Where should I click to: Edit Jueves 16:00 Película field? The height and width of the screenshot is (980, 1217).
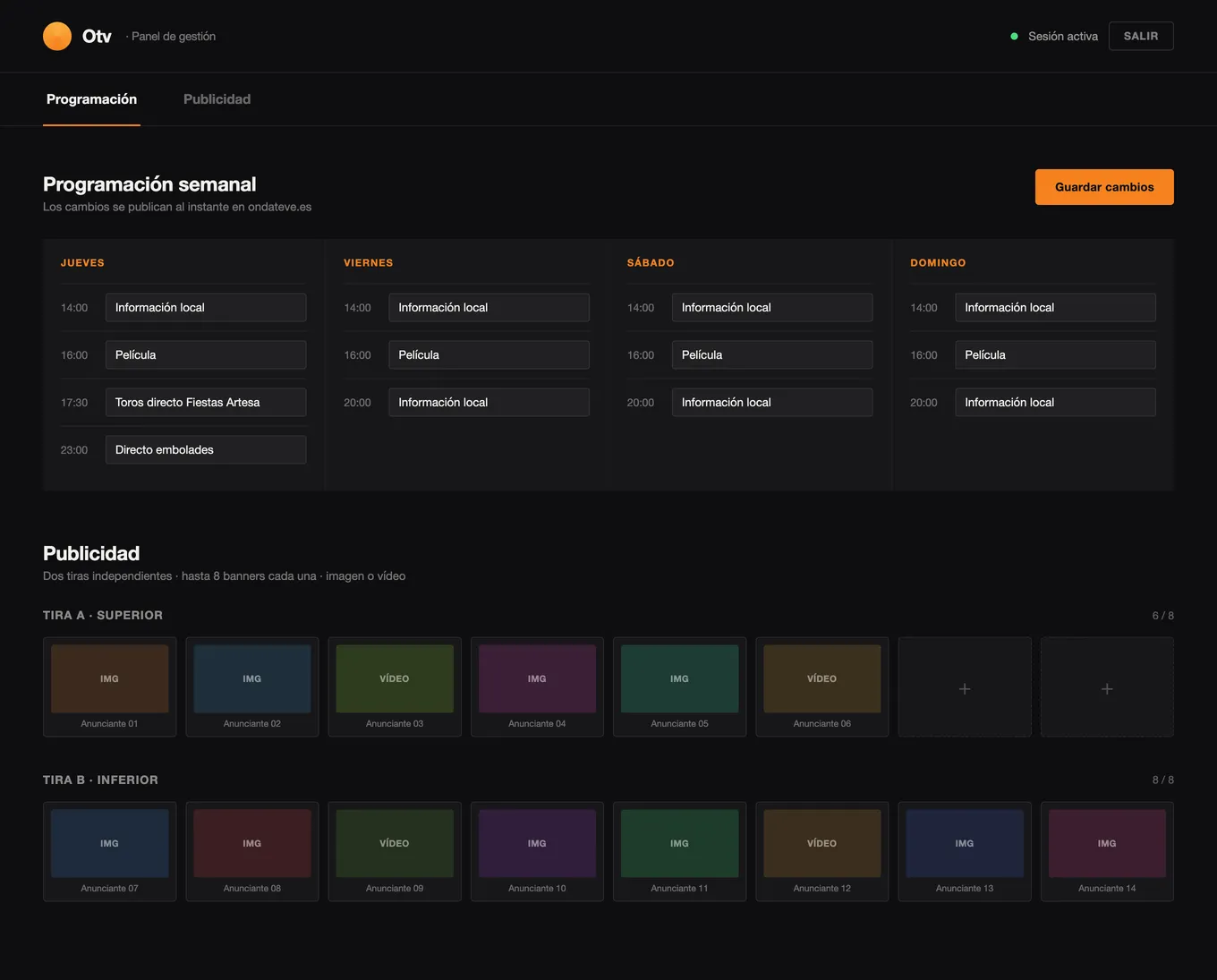click(x=206, y=355)
